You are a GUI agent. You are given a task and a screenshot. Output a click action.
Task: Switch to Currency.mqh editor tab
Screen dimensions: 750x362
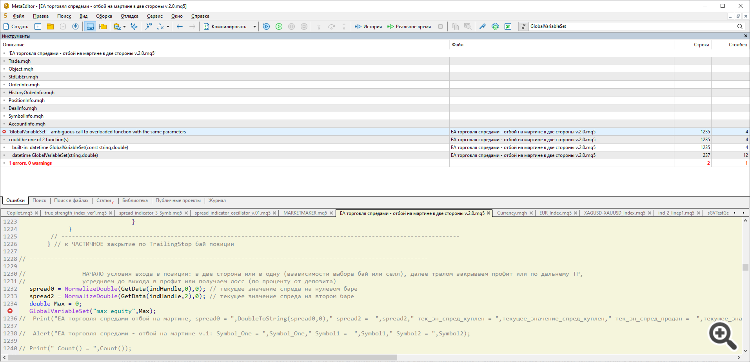[514, 212]
